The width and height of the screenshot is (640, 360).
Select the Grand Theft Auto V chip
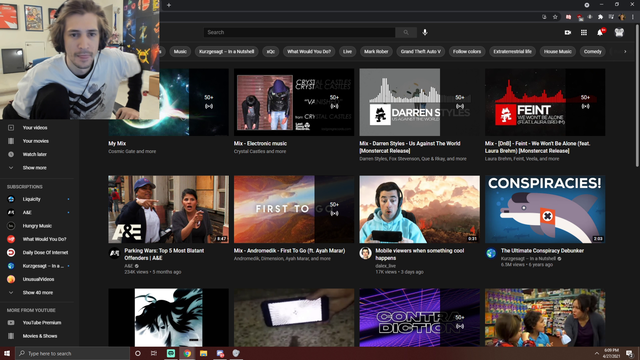[x=420, y=51]
